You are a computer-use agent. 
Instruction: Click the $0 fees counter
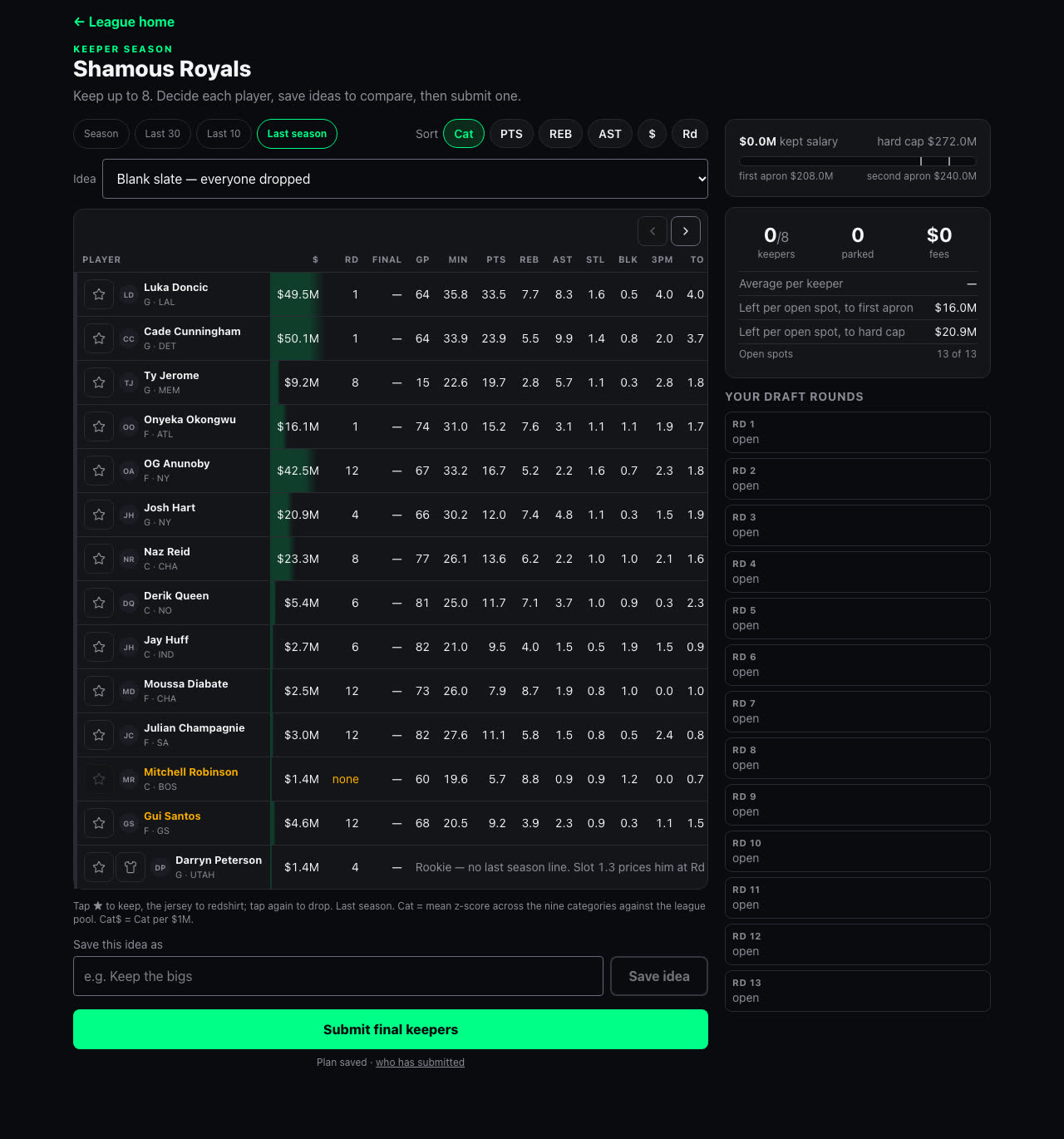click(x=939, y=243)
